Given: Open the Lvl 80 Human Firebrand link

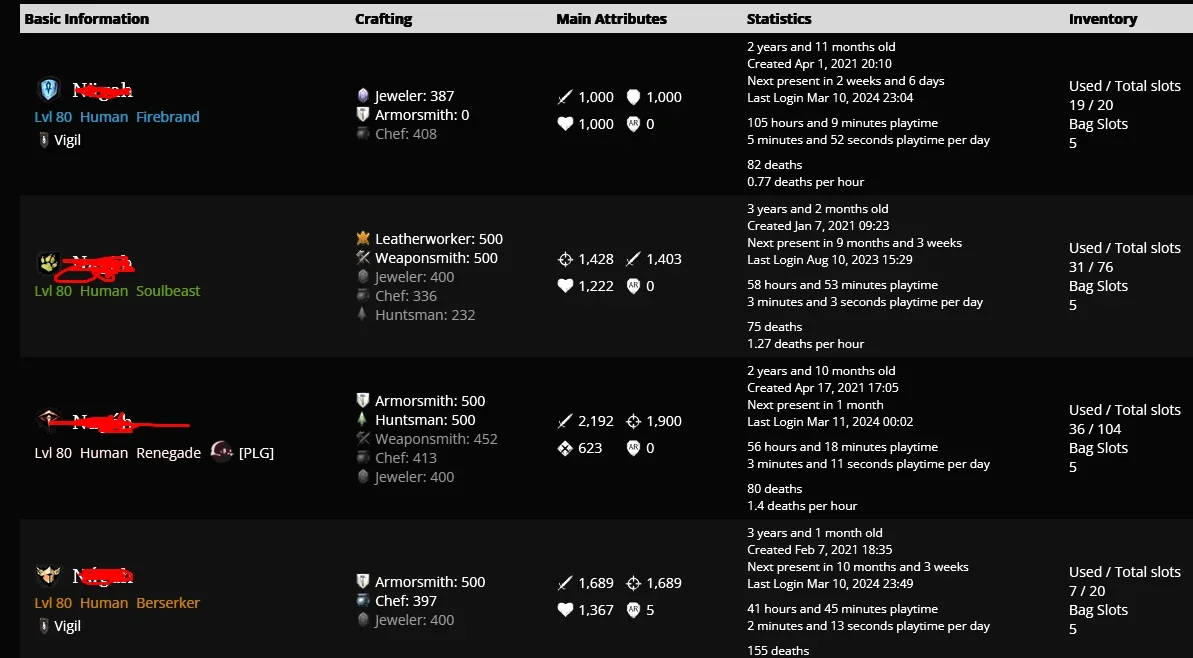Looking at the screenshot, I should pos(117,116).
